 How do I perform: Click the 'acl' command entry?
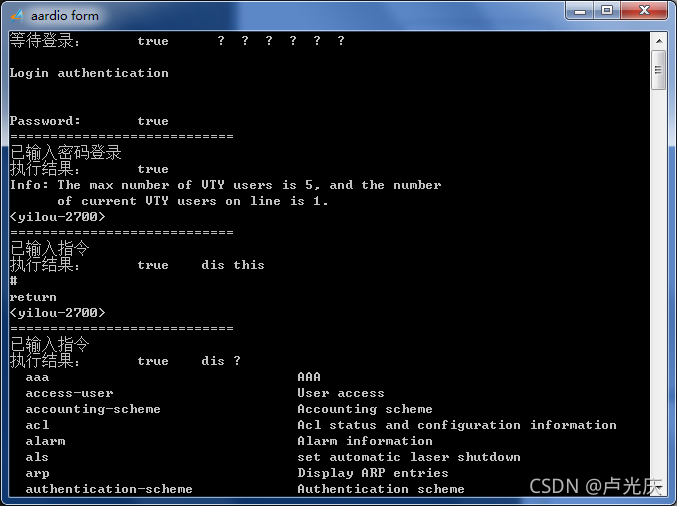point(37,425)
